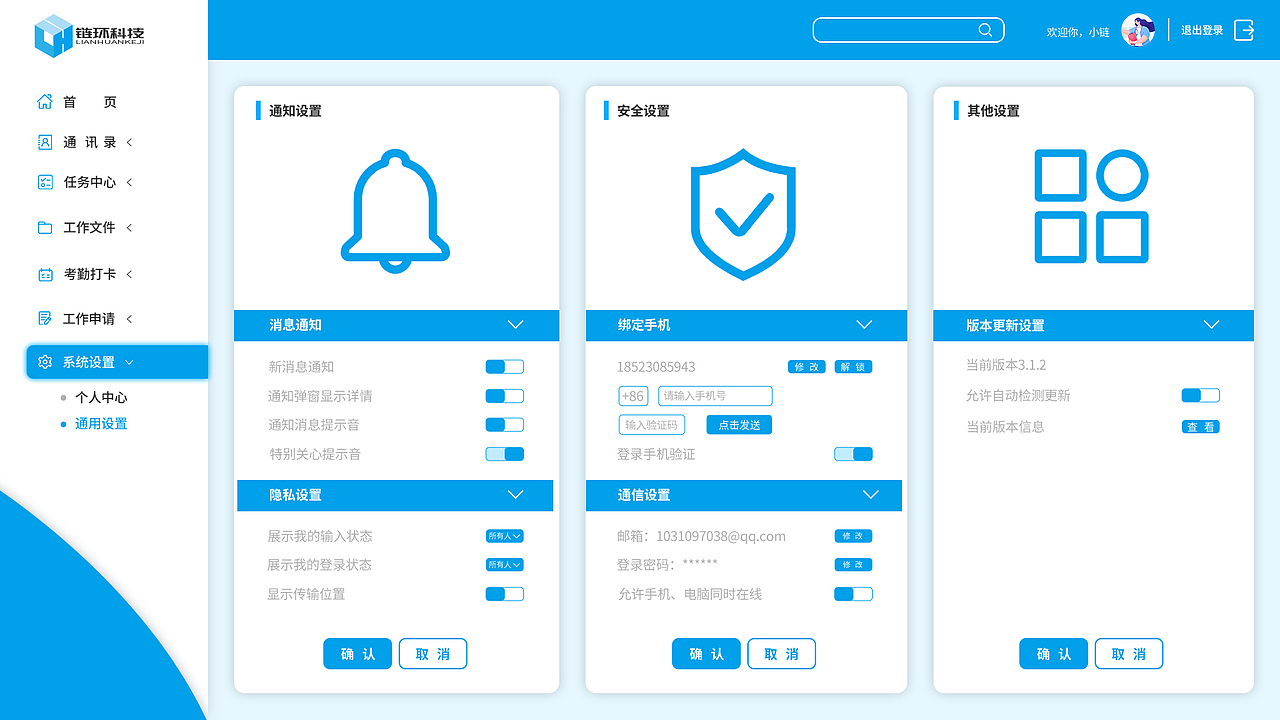
Task: Open 通讯录 in the sidebar
Action: click(90, 142)
